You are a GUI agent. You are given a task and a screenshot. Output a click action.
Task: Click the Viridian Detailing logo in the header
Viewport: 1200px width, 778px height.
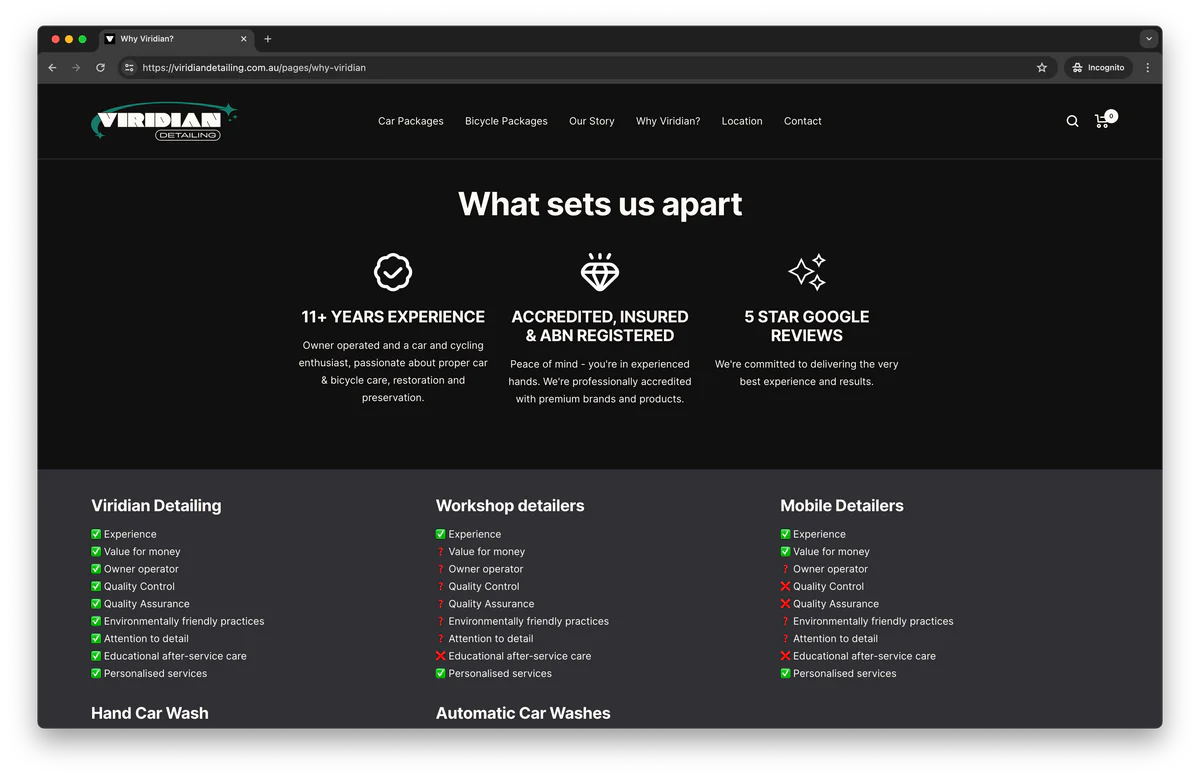coord(164,121)
